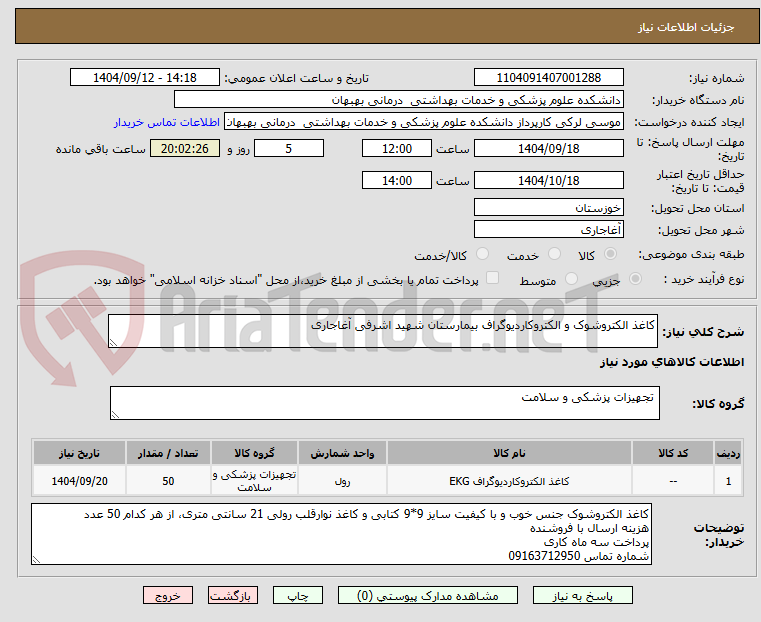
Task: Click the price validity date 1404/10/18
Action: click(x=548, y=180)
